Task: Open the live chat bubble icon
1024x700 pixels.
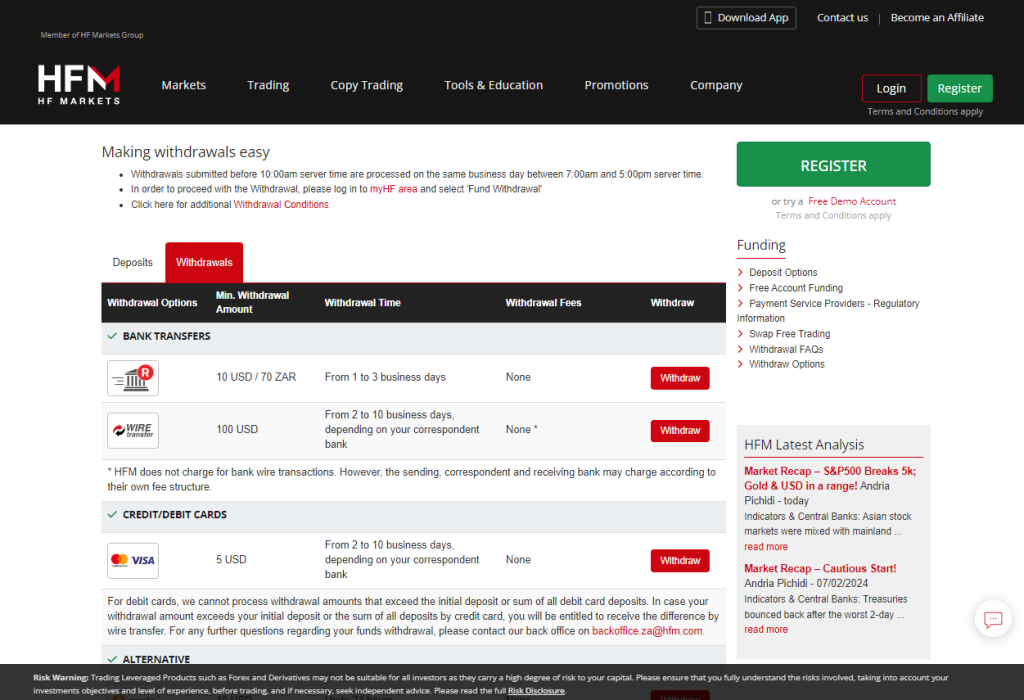Action: pyautogui.click(x=992, y=619)
